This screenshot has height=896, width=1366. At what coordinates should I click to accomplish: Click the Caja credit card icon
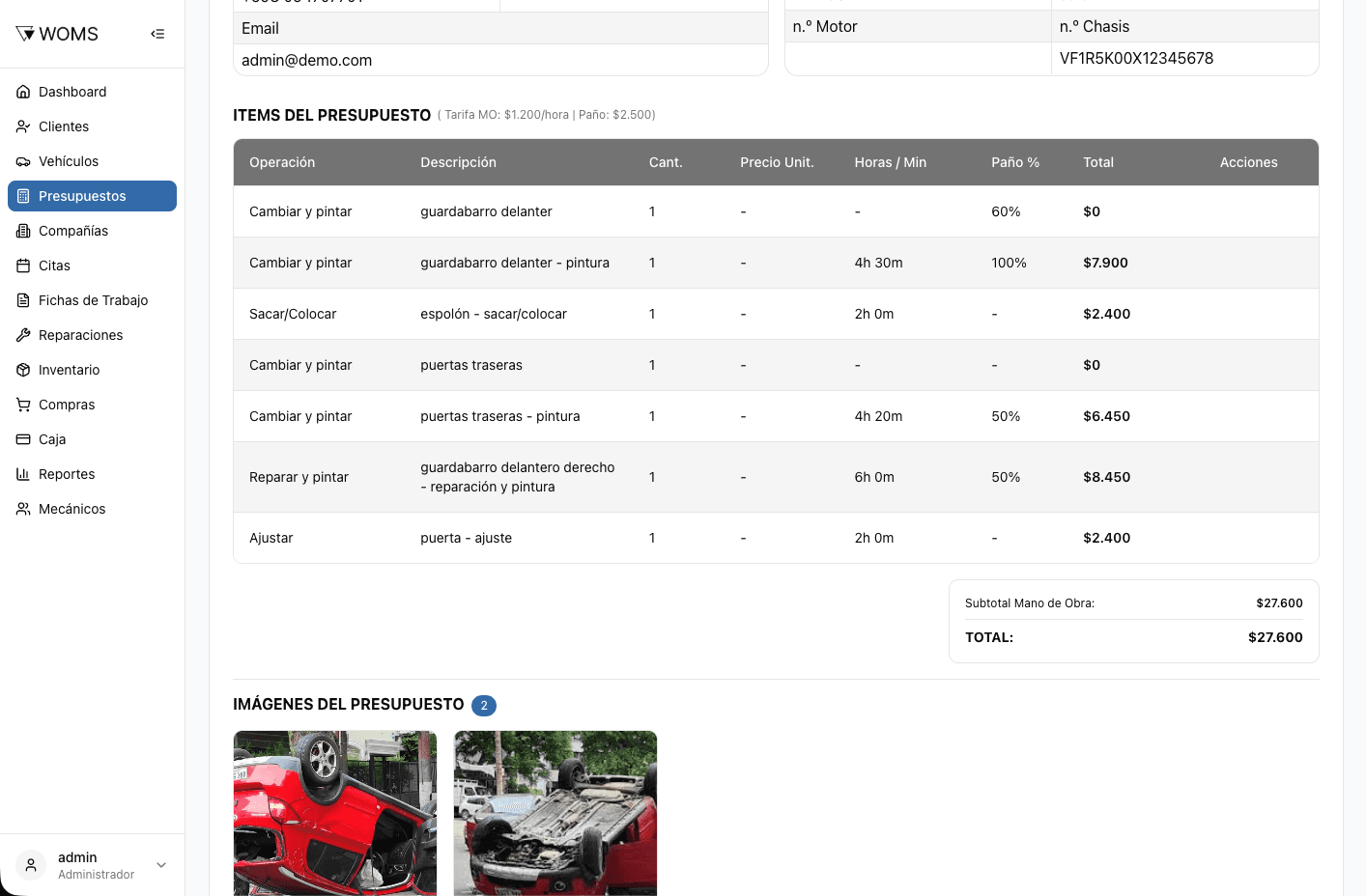coord(23,439)
